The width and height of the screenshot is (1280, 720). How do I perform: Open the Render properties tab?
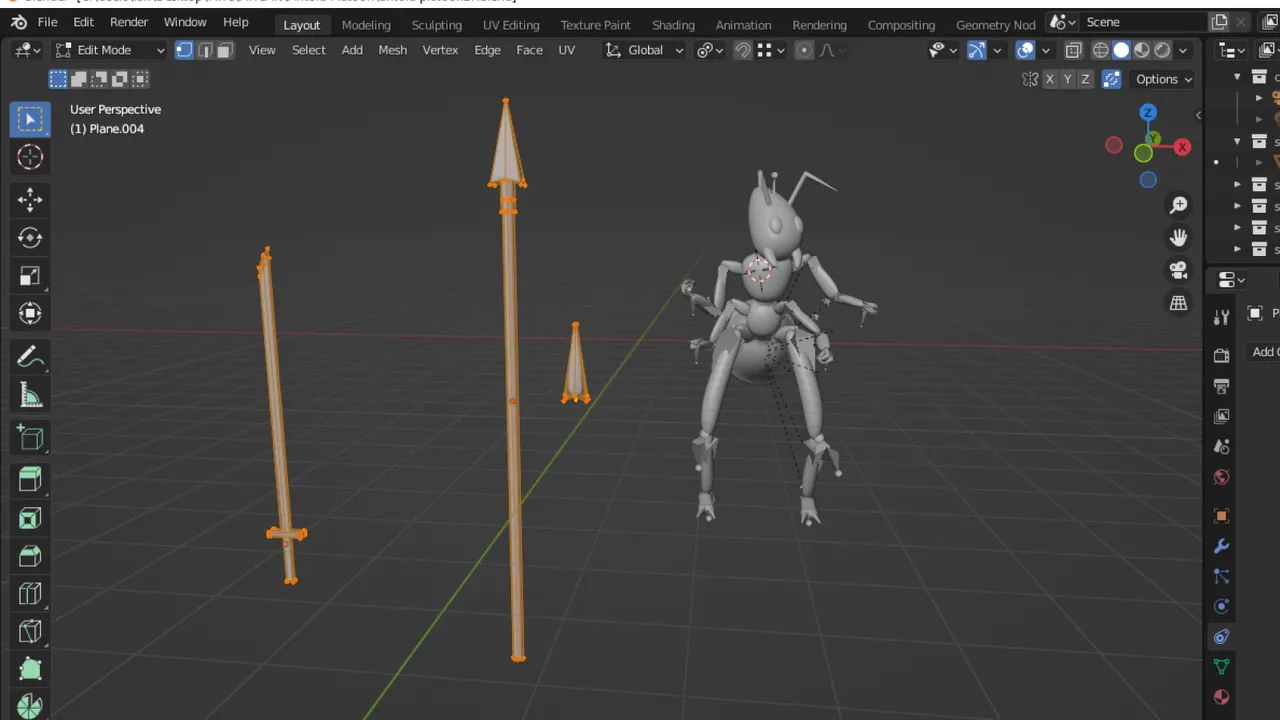[x=1221, y=356]
